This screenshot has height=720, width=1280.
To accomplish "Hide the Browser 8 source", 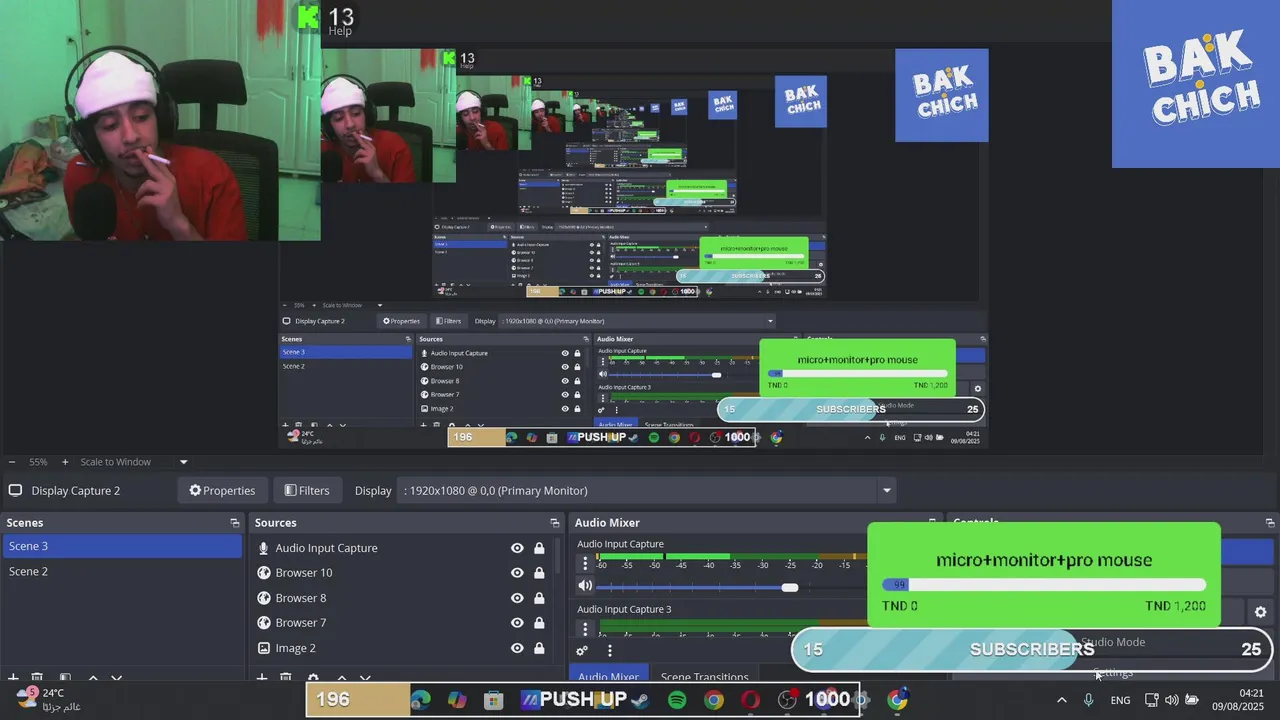I will 517,598.
